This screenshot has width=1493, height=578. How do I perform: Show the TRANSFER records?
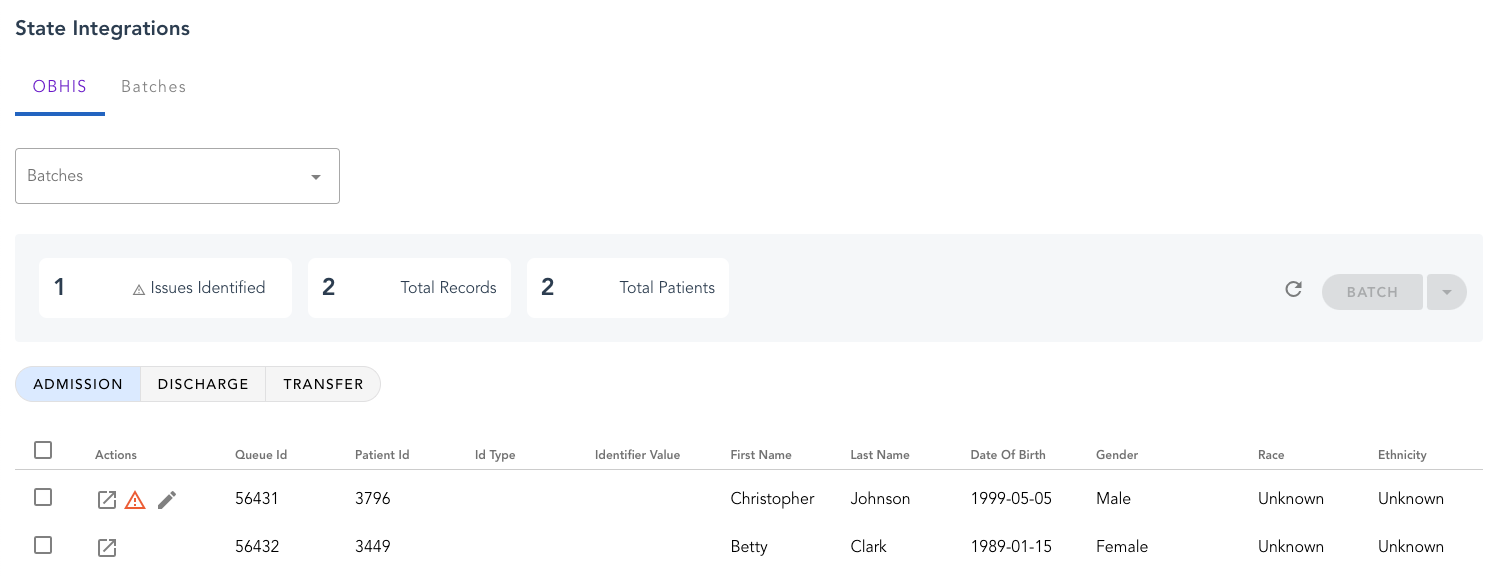[323, 384]
